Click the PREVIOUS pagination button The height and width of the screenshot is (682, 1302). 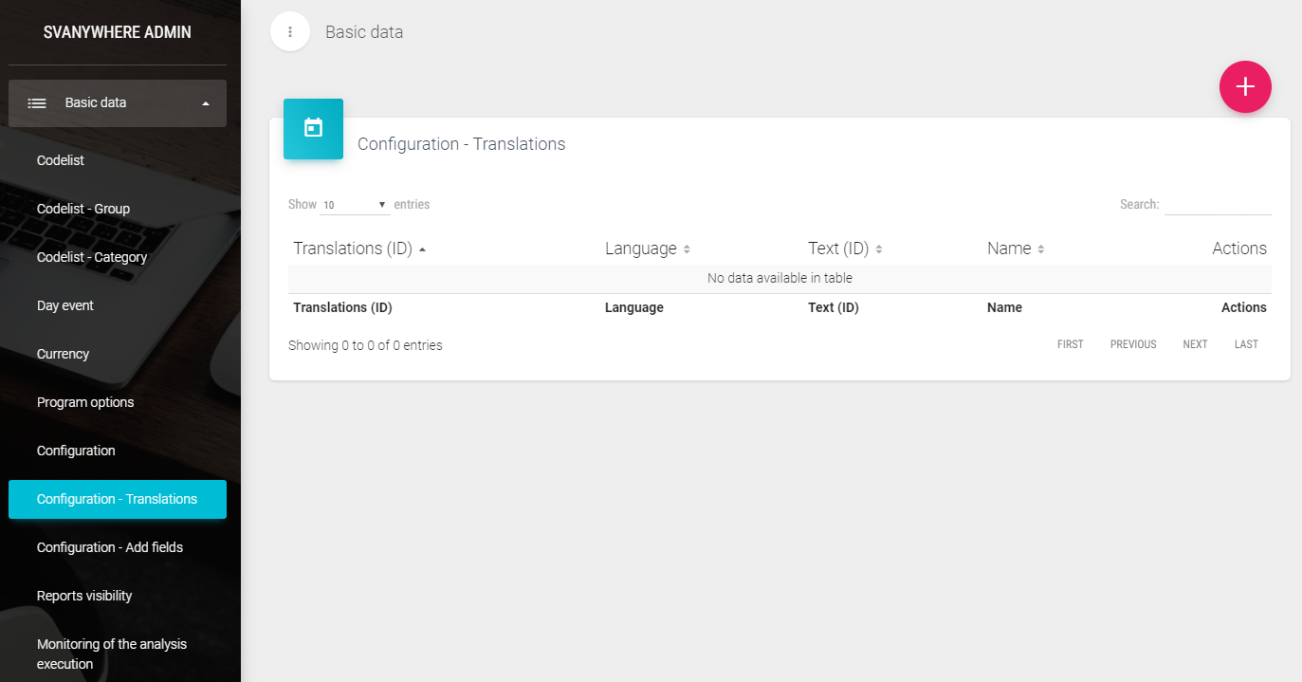point(1133,344)
